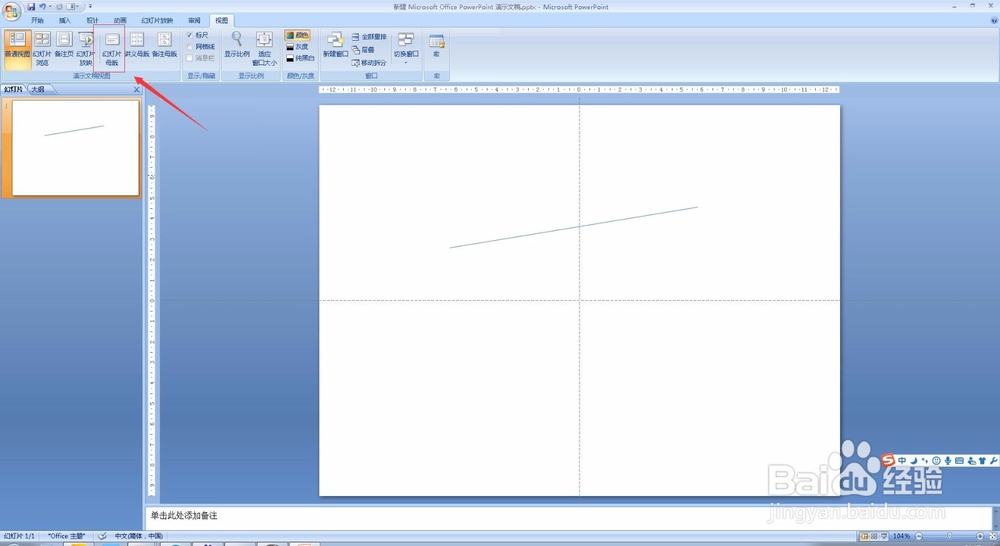
Task: Click language 中文(简体, 中国) in status bar
Action: pyautogui.click(x=138, y=536)
